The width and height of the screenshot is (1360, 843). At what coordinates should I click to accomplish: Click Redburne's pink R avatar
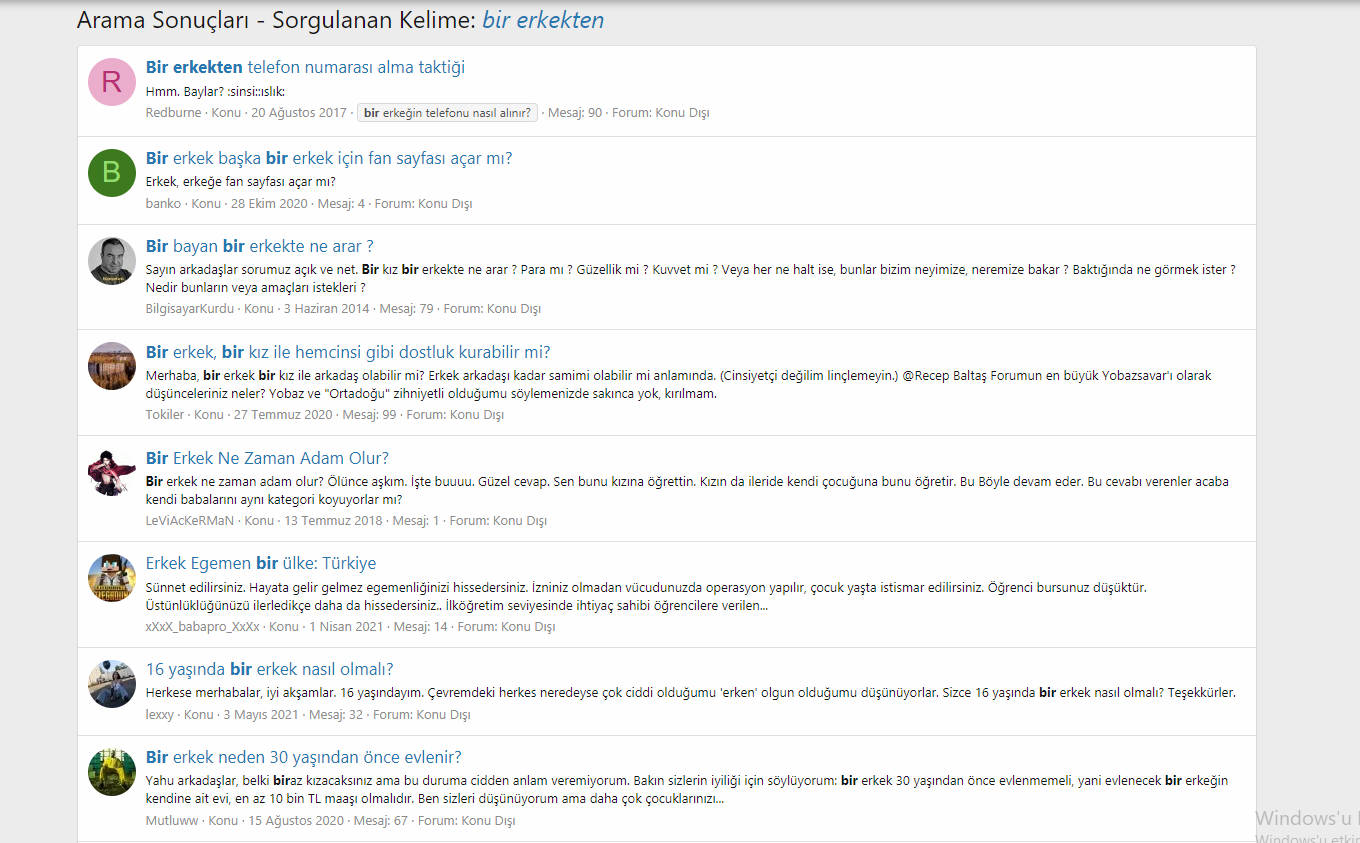[112, 82]
